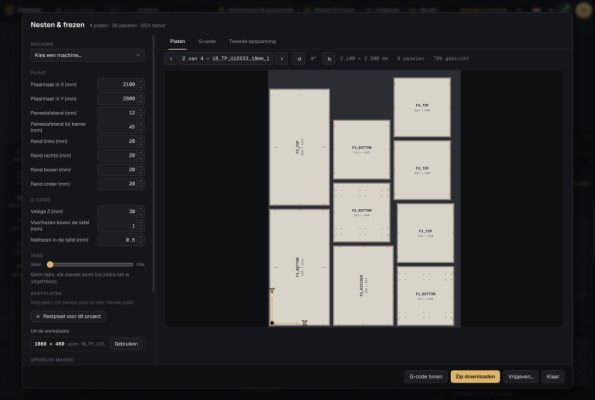Increase the Rand boven value
595x400 pixels.
tap(141, 167)
